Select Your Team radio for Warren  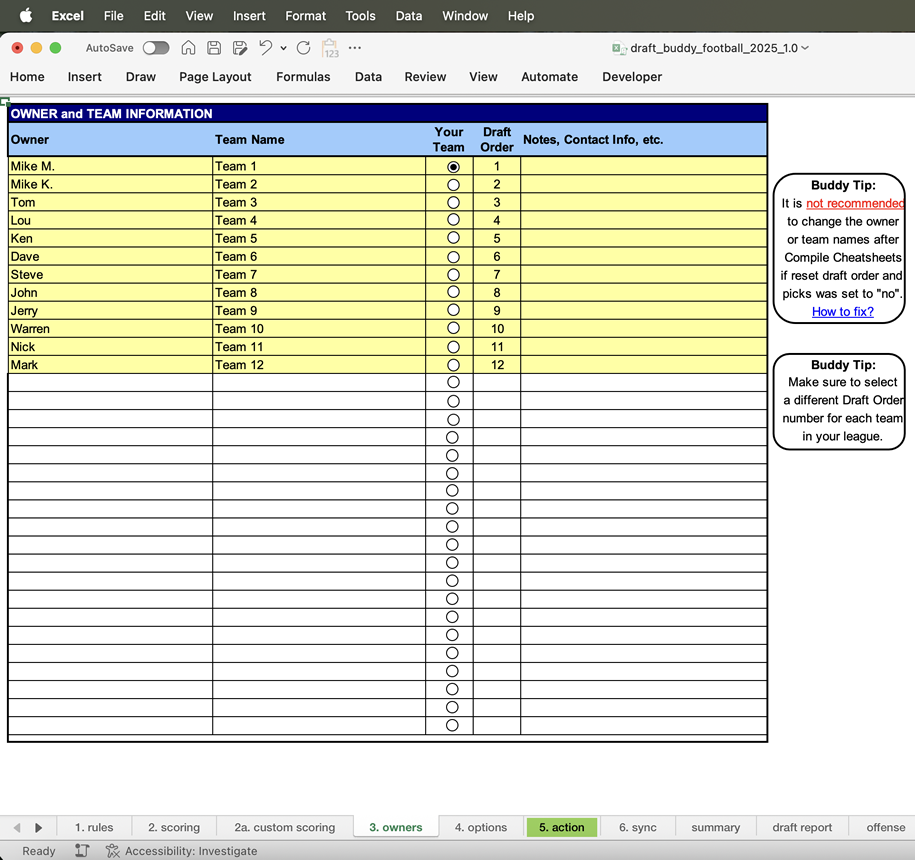pos(453,328)
